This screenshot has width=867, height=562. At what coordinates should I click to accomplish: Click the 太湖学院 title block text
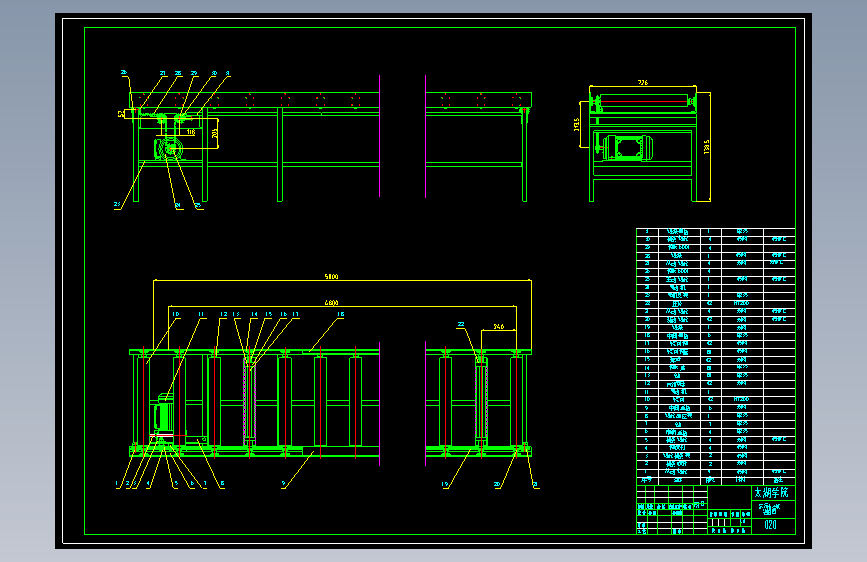772,492
